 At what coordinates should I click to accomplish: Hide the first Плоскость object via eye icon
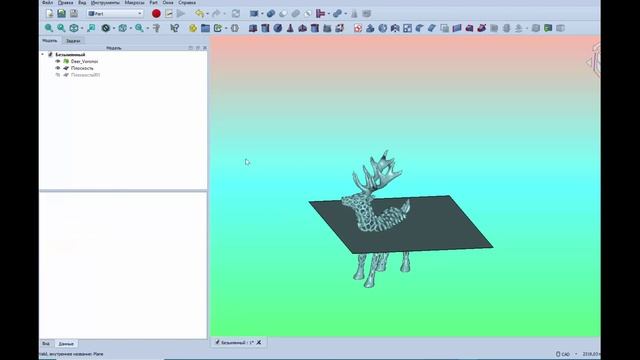coord(58,68)
